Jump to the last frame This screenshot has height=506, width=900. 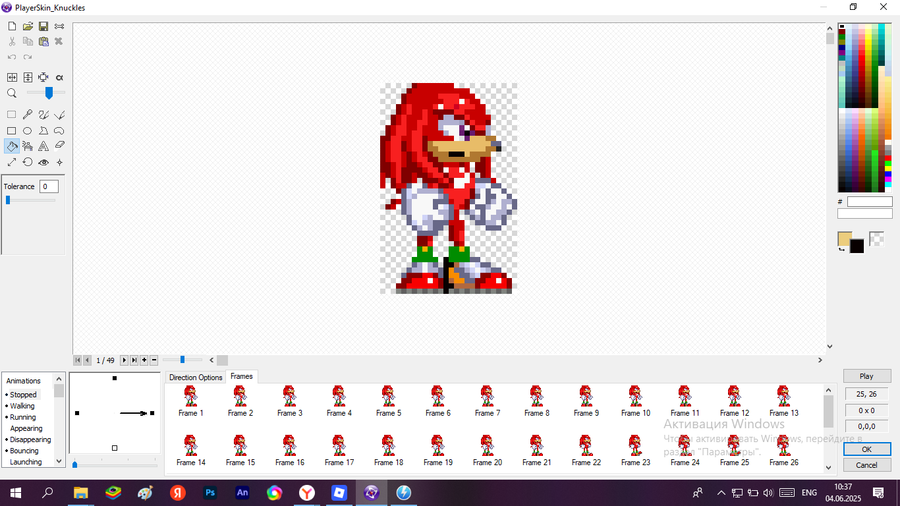click(134, 360)
